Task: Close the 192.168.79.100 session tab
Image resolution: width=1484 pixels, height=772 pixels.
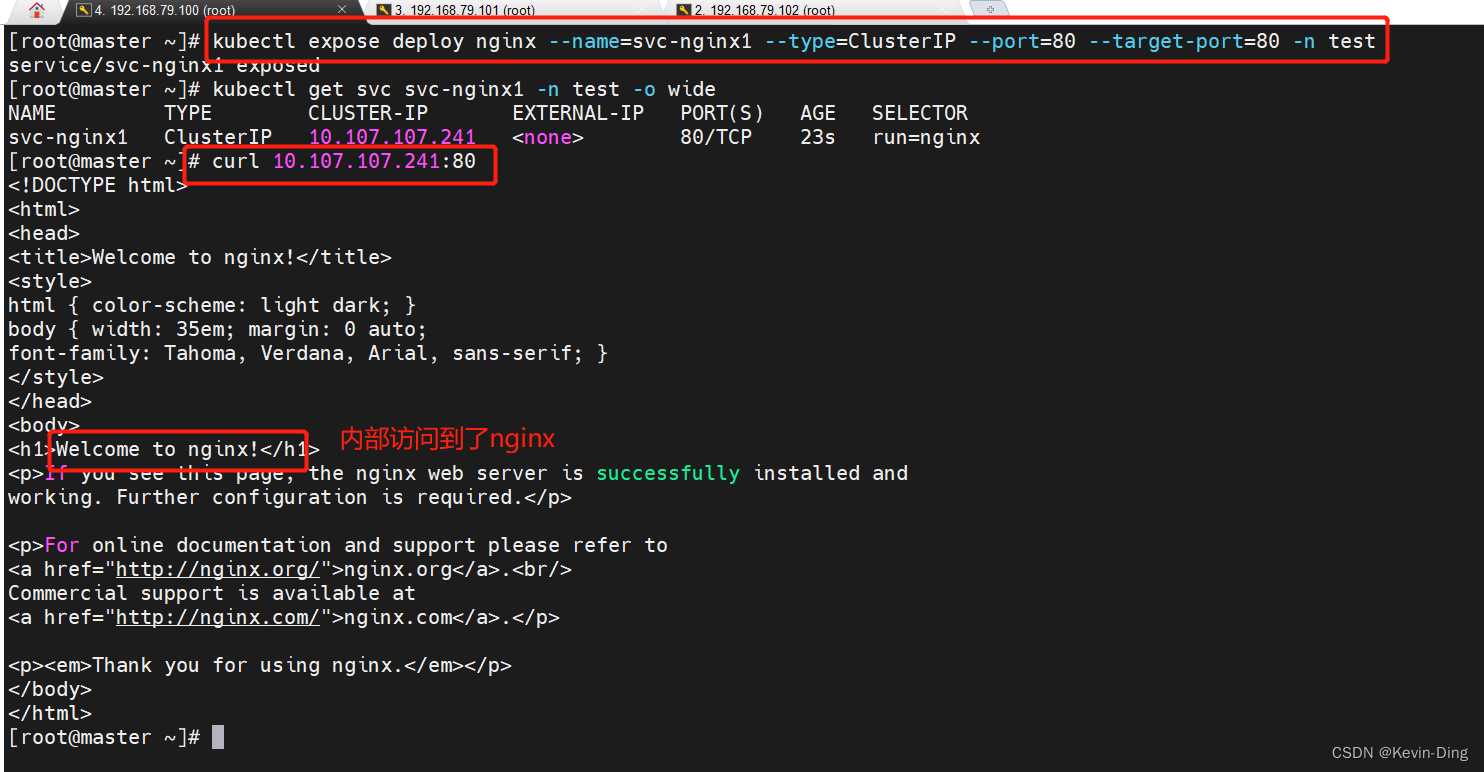Action: (x=342, y=10)
